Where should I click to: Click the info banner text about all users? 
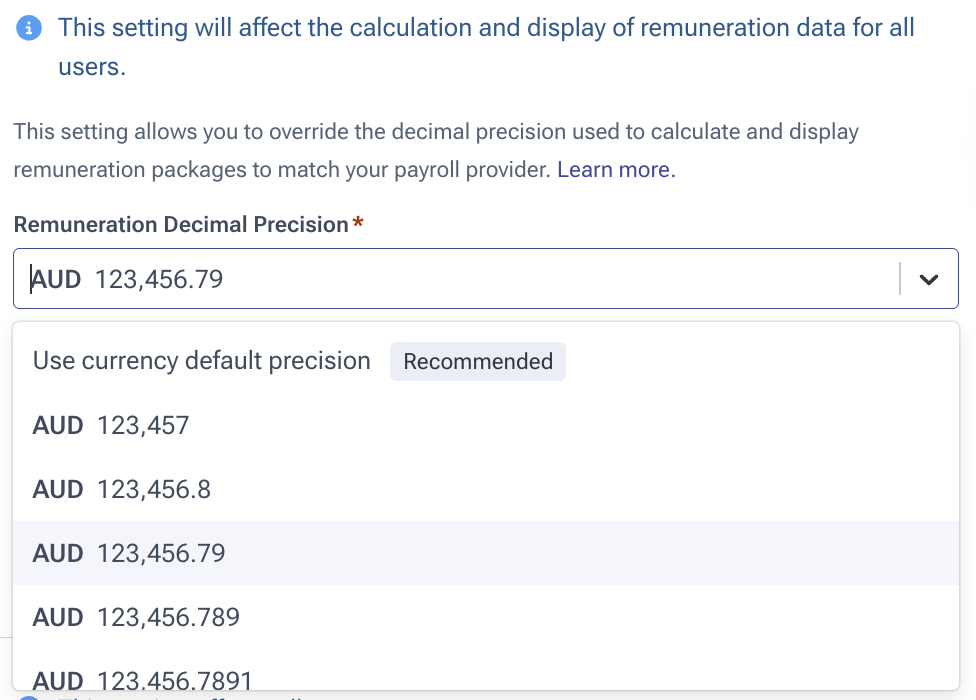point(486,28)
